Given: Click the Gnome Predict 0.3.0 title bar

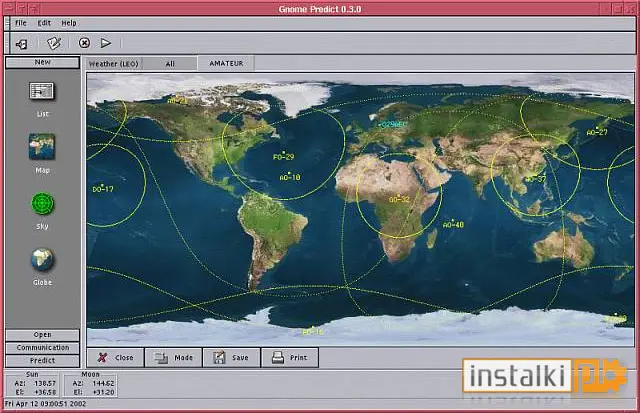Looking at the screenshot, I should [x=320, y=9].
